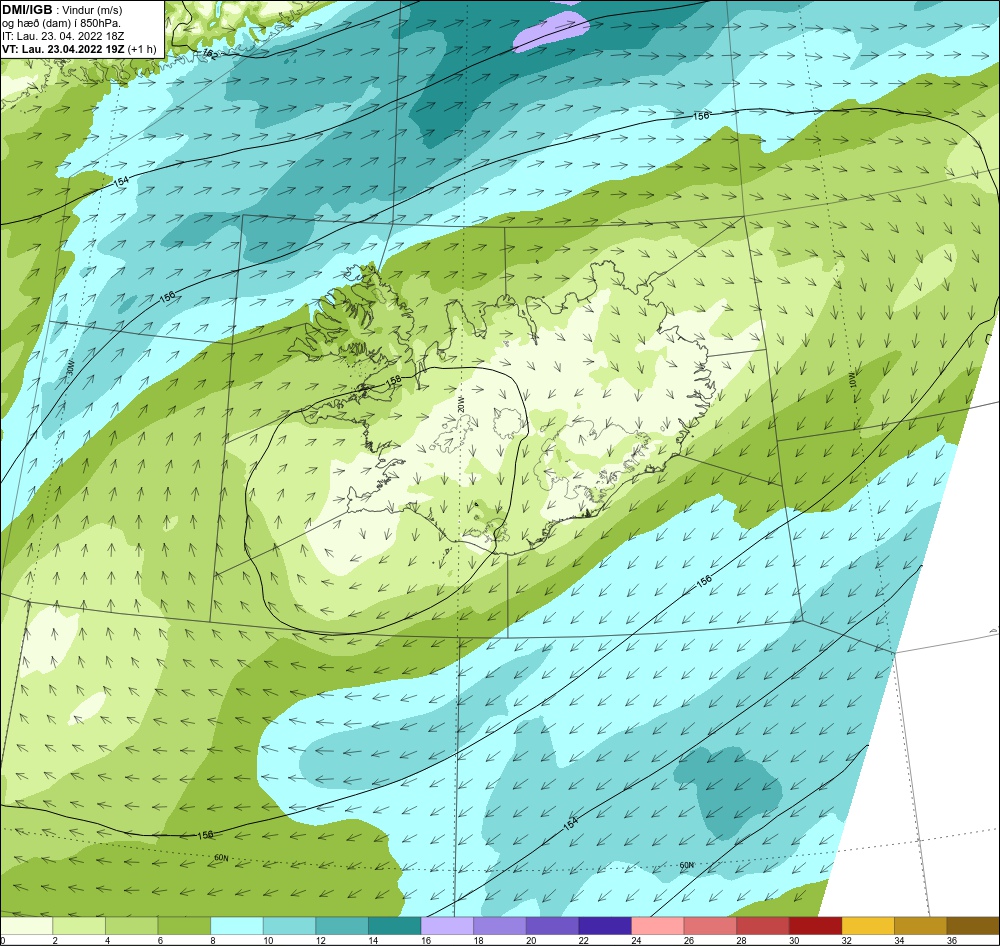Select the 26–28 m/s salmon legend swatch
Image resolution: width=1000 pixels, height=946 pixels.
(710, 925)
